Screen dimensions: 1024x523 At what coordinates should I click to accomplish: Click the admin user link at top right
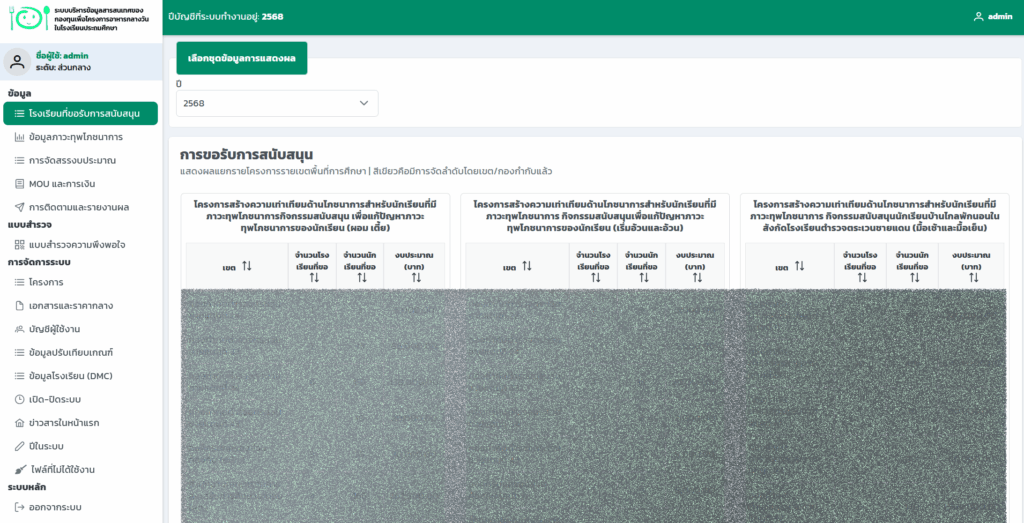tap(993, 16)
